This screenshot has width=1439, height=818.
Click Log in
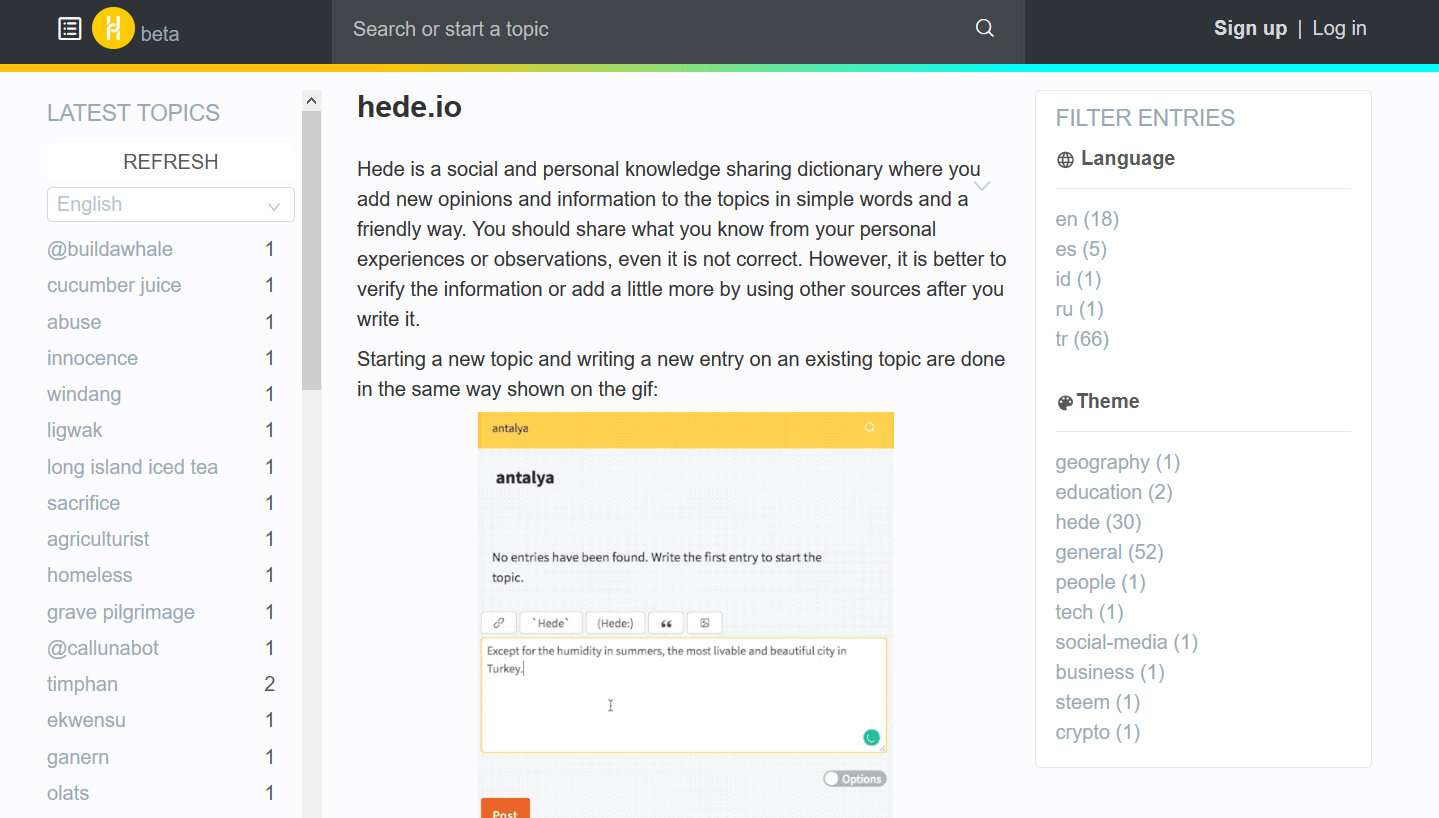[x=1339, y=28]
